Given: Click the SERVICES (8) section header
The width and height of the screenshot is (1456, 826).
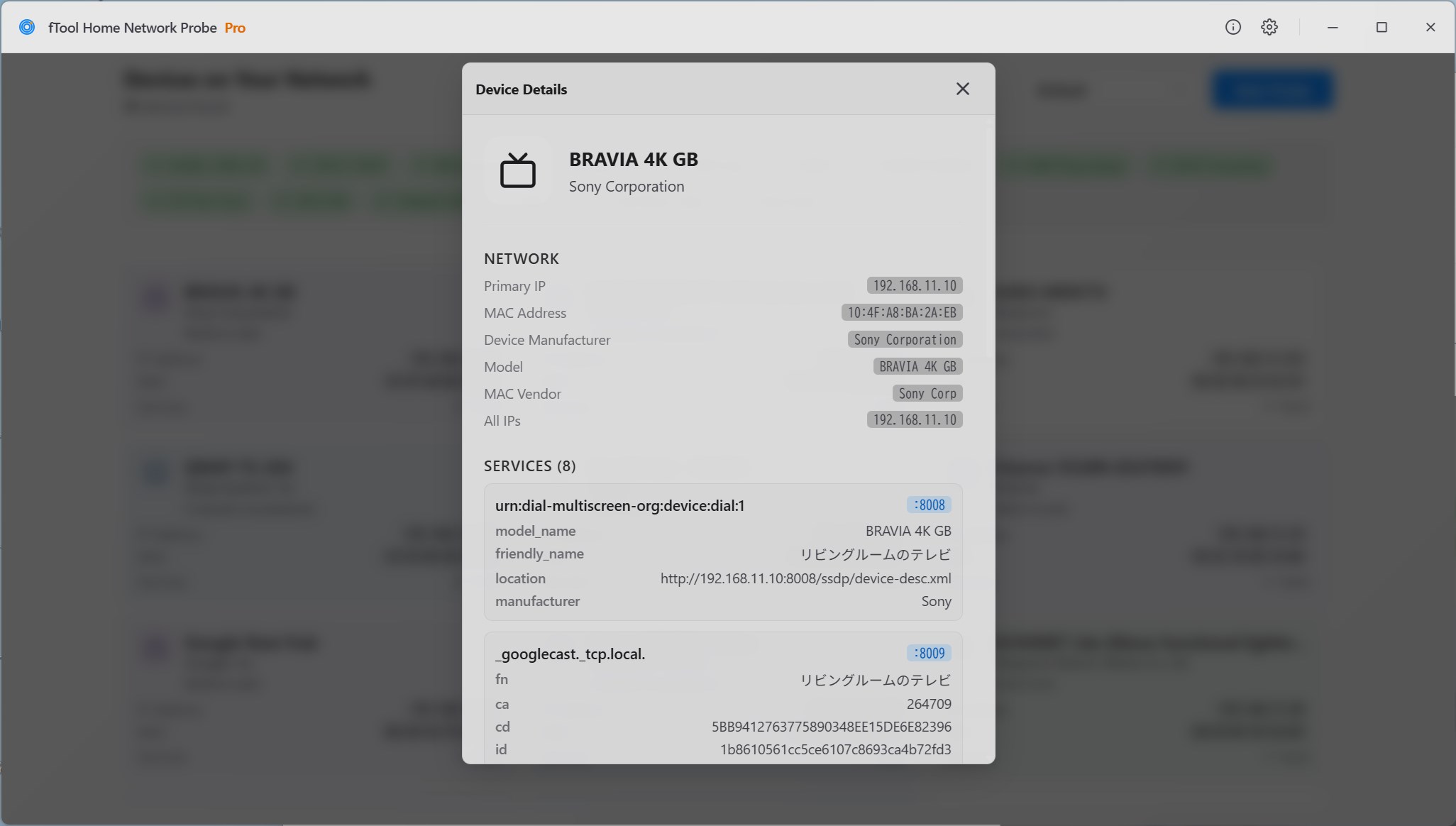Looking at the screenshot, I should point(530,466).
